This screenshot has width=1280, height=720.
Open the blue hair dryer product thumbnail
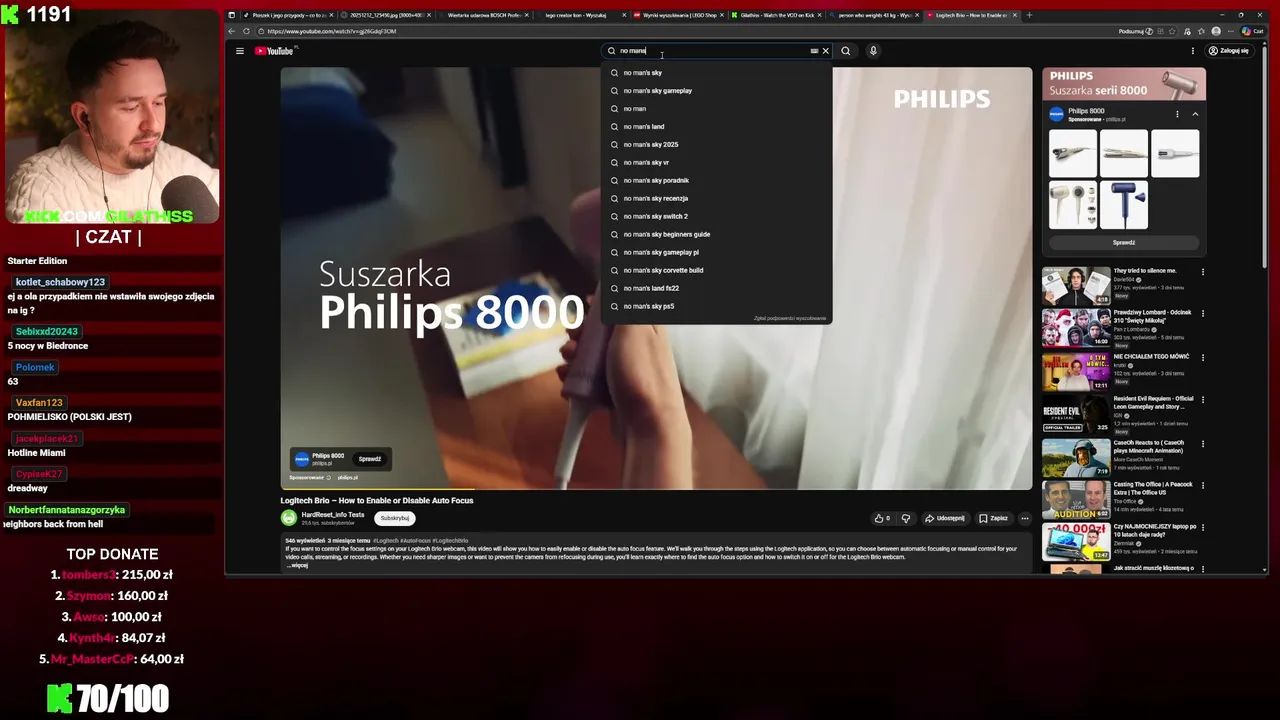(1124, 206)
